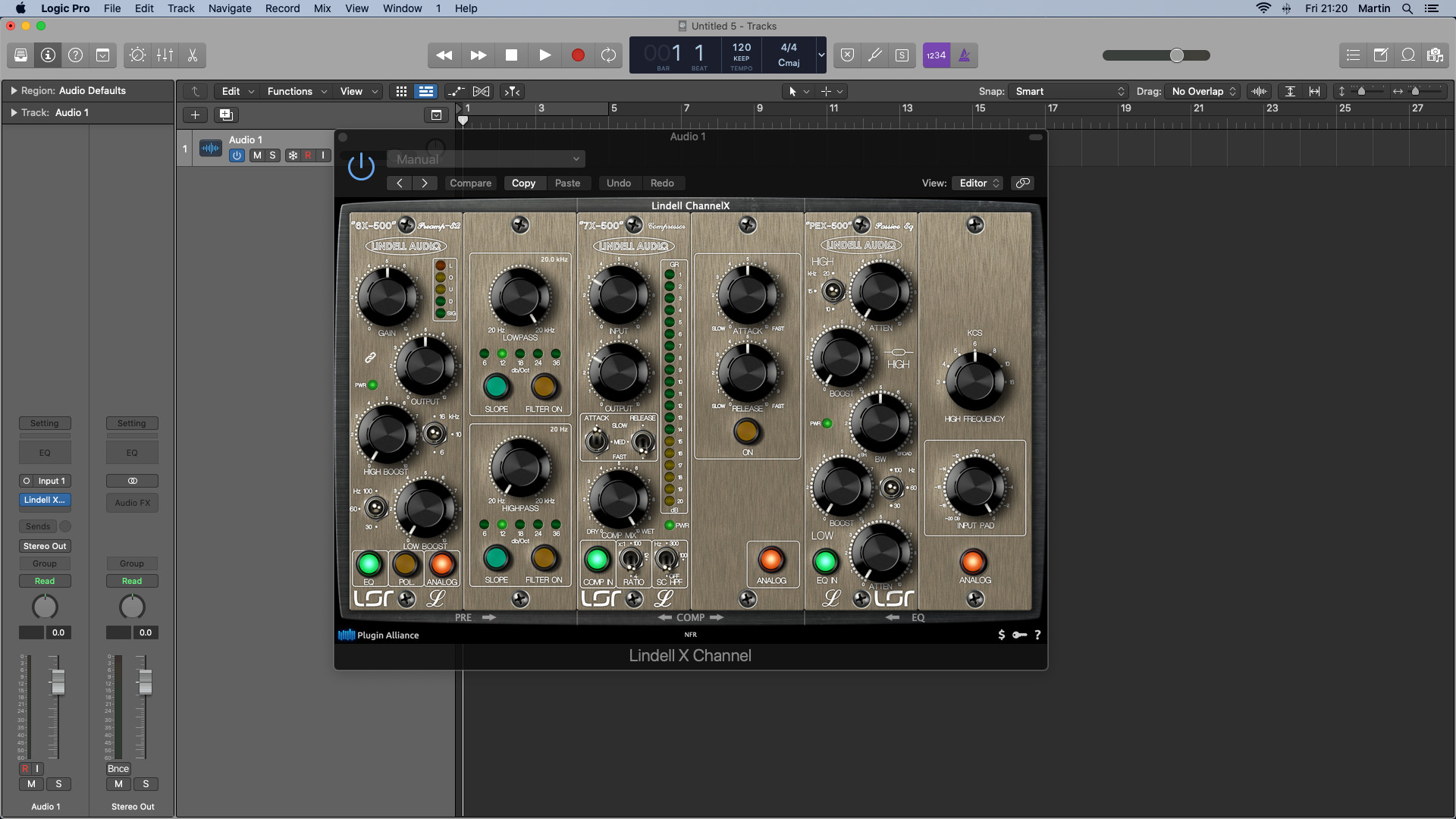Click the Record button
Image resolution: width=1456 pixels, height=819 pixels.
(x=578, y=55)
